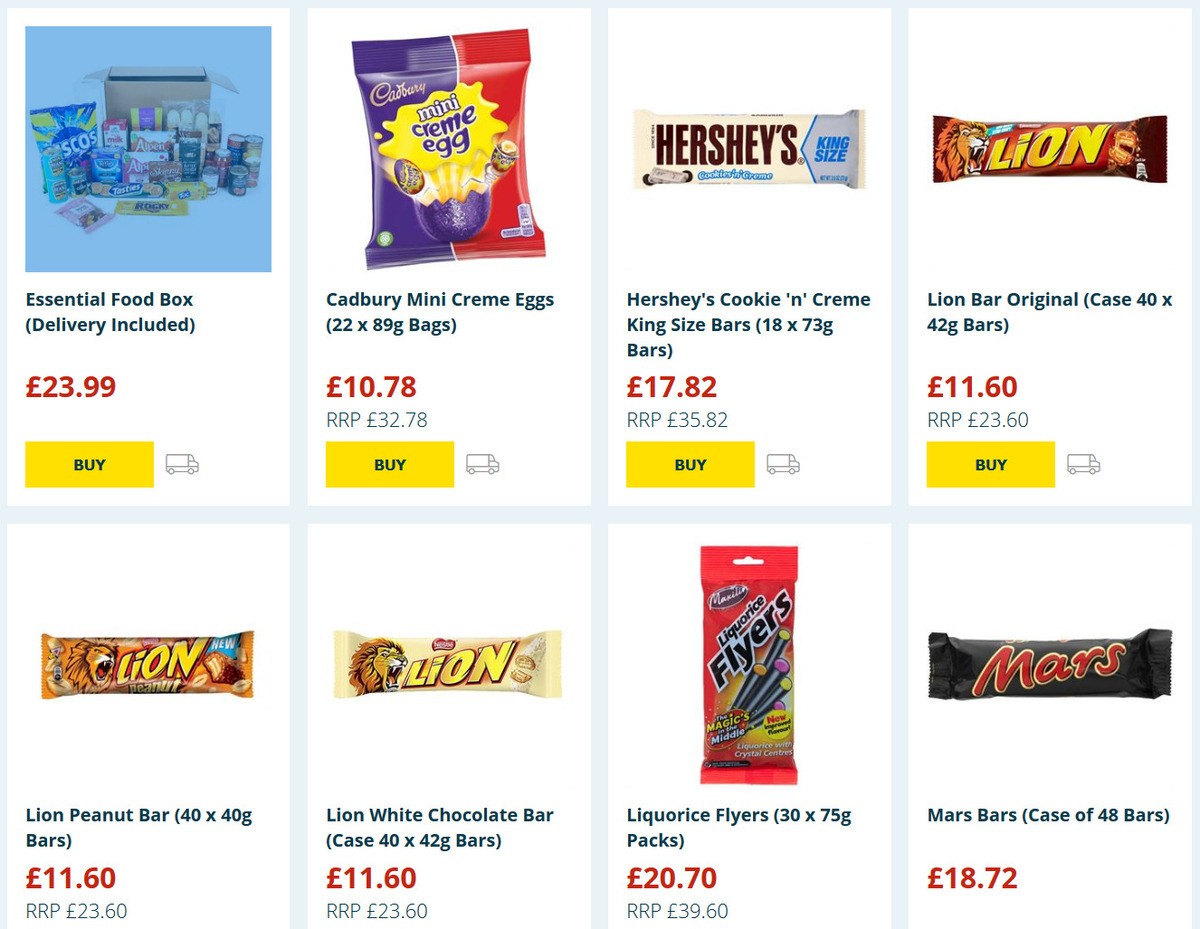Screen dimensions: 1200x929
Task: Click BUY for Lion Bar Original case
Action: pyautogui.click(x=990, y=464)
